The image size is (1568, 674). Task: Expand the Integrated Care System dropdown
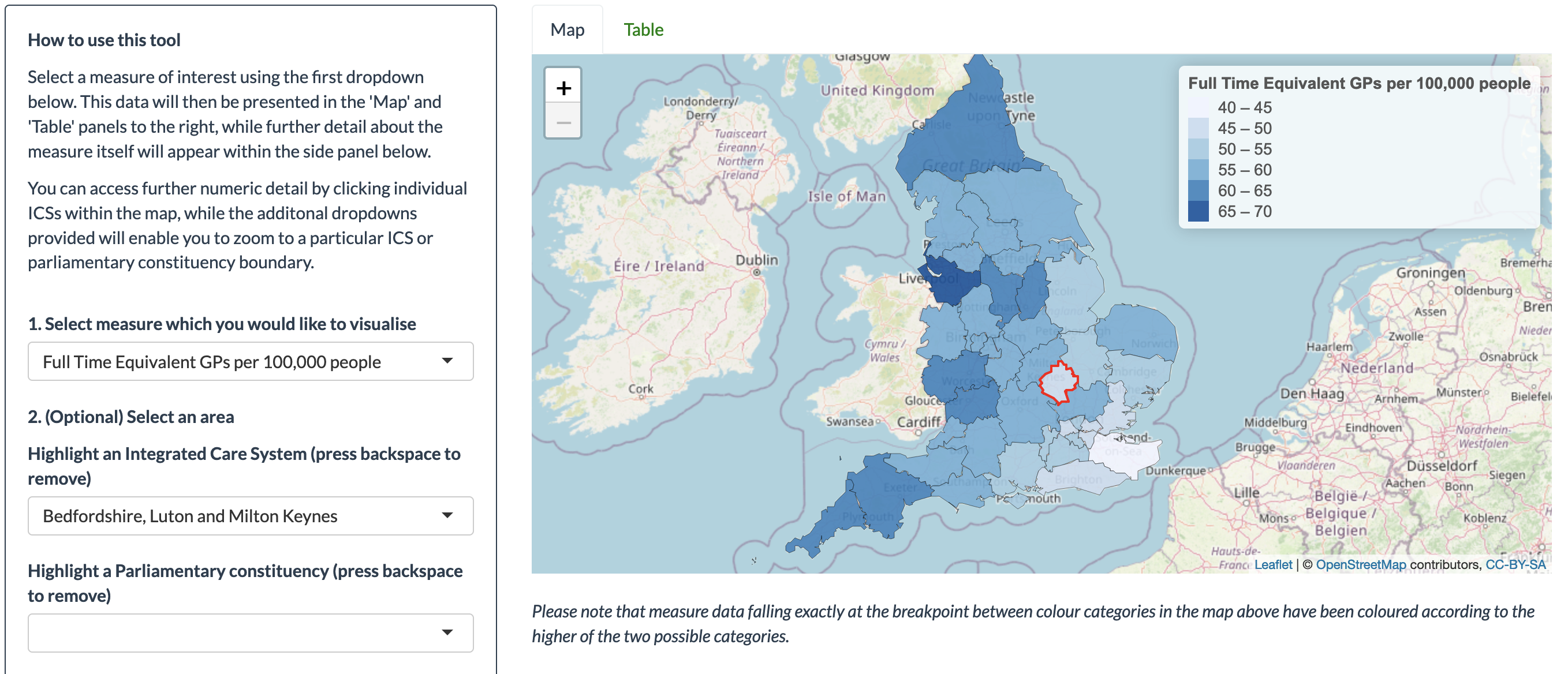[x=250, y=515]
